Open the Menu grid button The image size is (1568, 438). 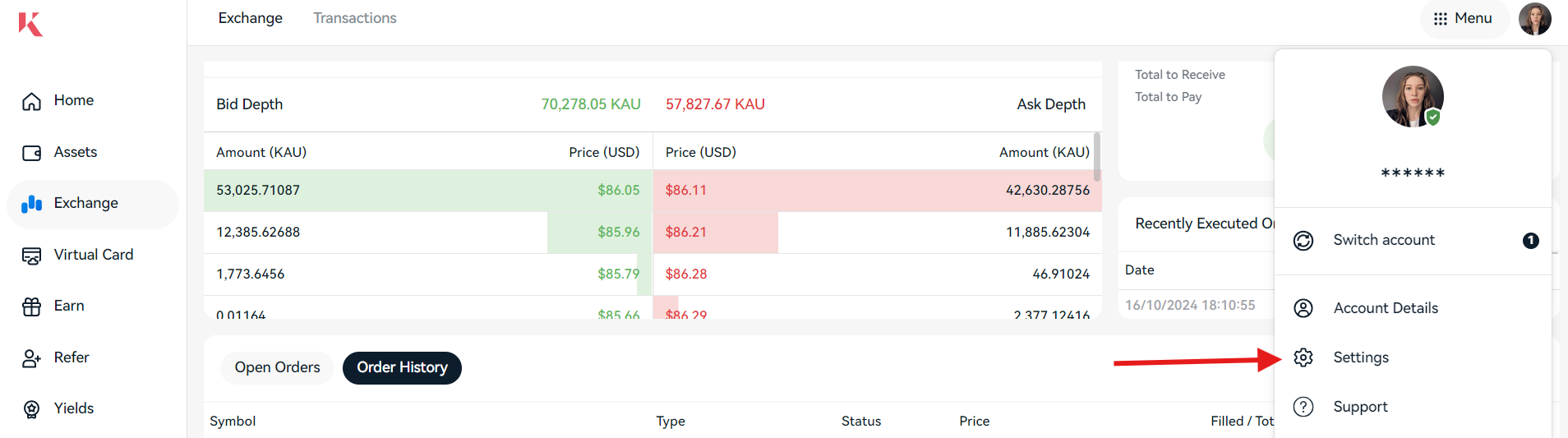[x=1463, y=18]
